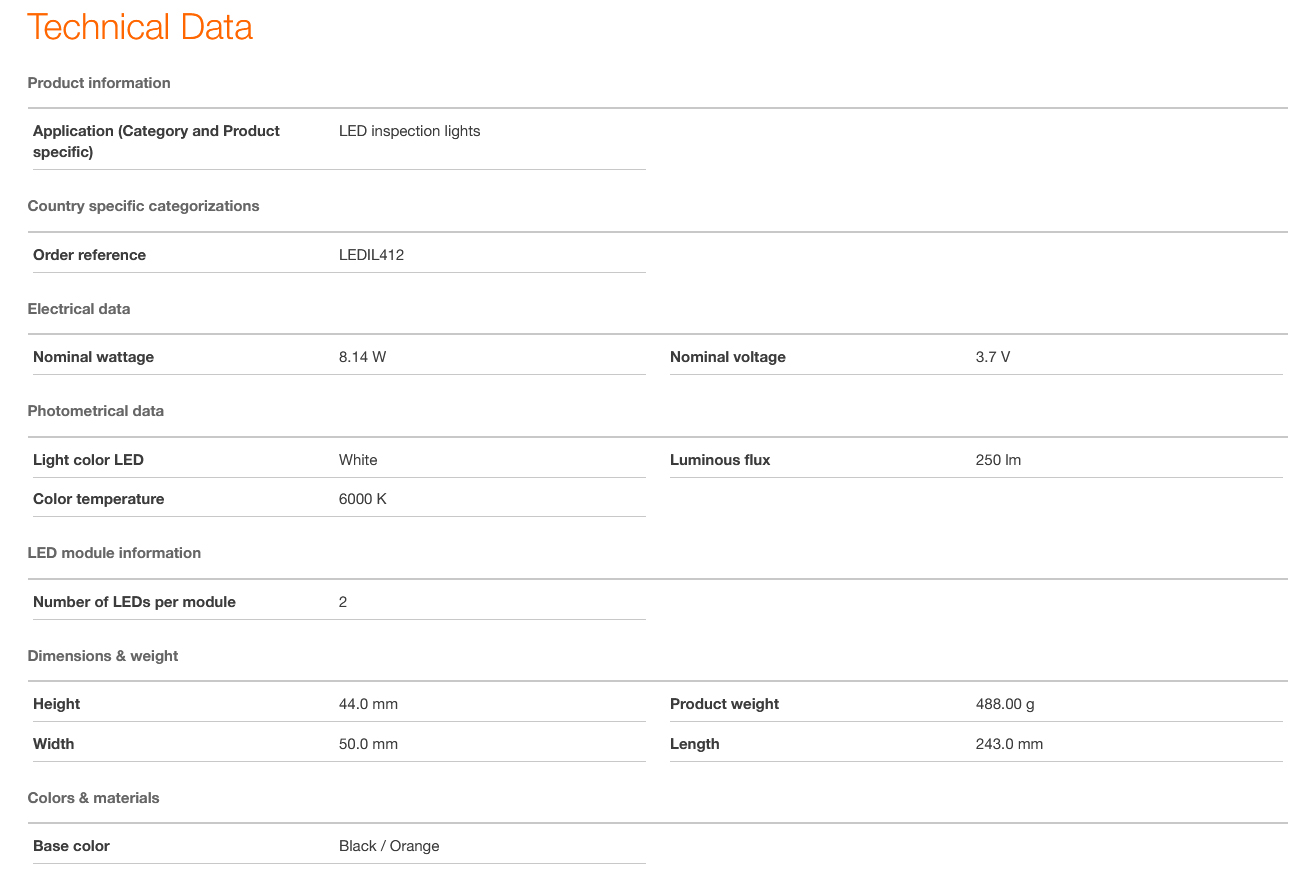Select the 8.14 W nominal wattage value
This screenshot has height=873, width=1300.
point(362,357)
